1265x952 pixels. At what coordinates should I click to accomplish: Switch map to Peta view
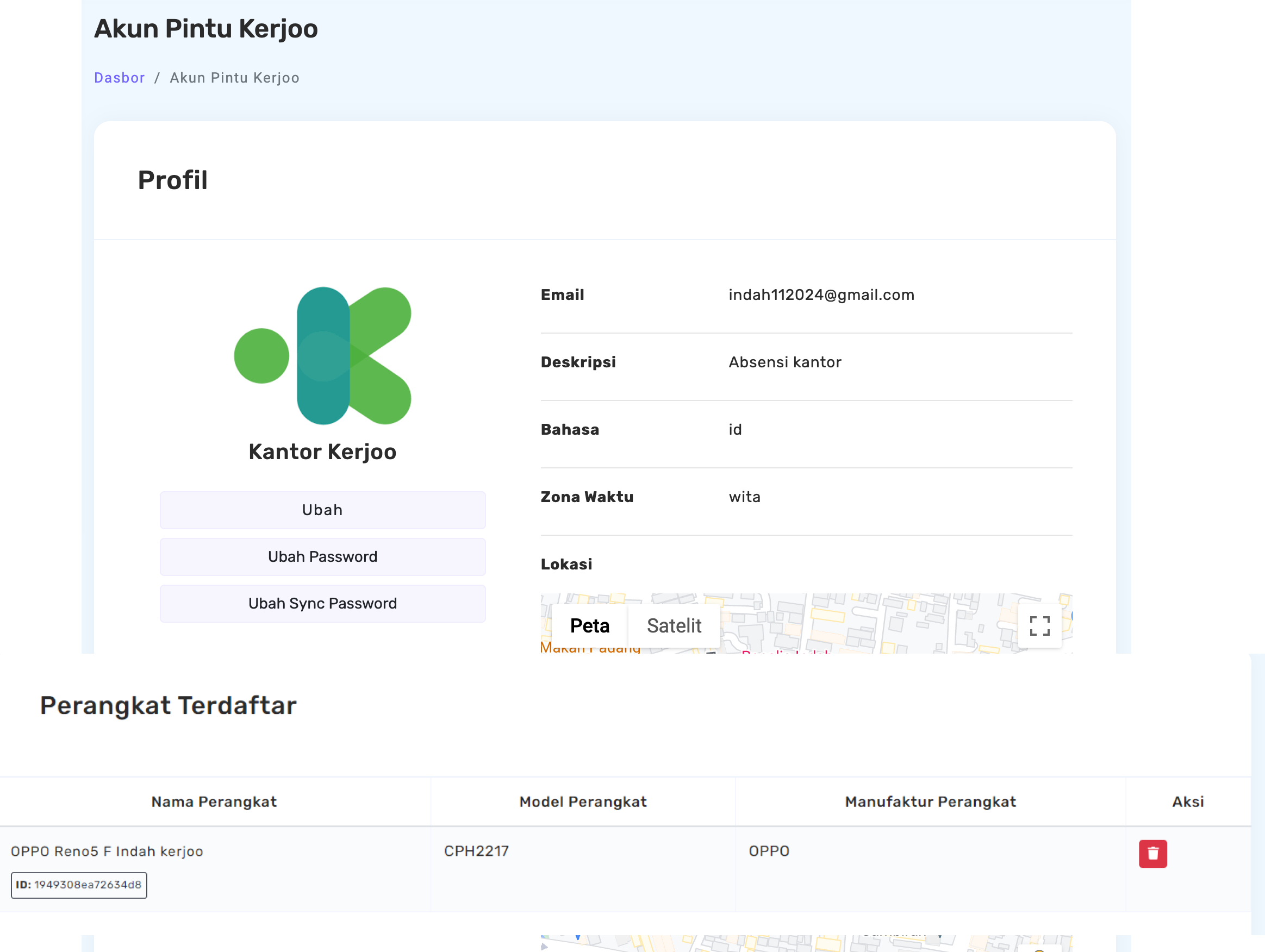(590, 625)
